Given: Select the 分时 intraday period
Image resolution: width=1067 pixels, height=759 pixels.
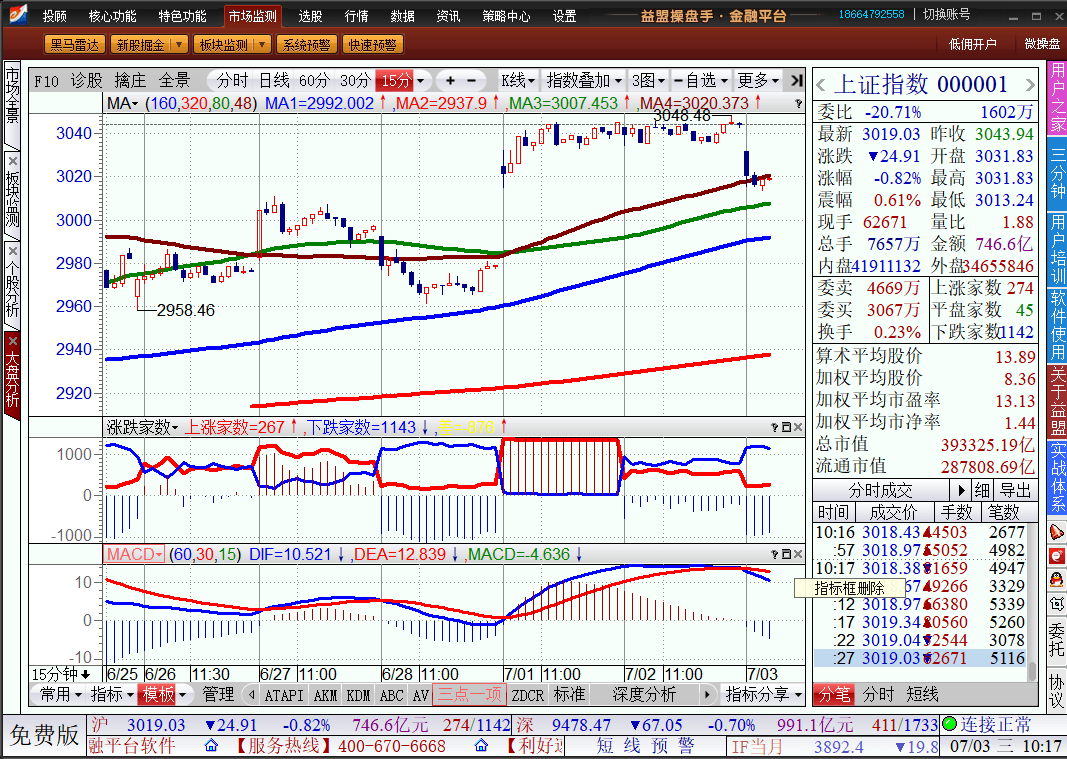Looking at the screenshot, I should 232,81.
